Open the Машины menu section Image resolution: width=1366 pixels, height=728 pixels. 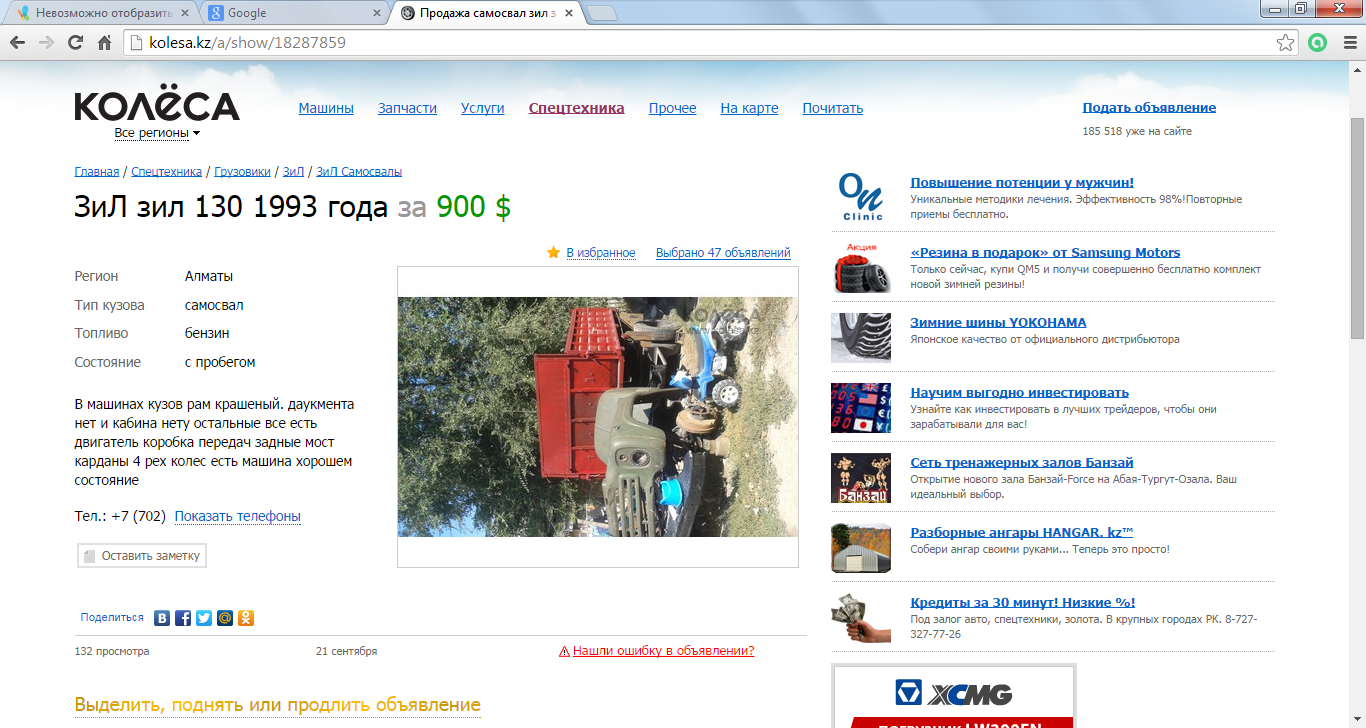[326, 108]
